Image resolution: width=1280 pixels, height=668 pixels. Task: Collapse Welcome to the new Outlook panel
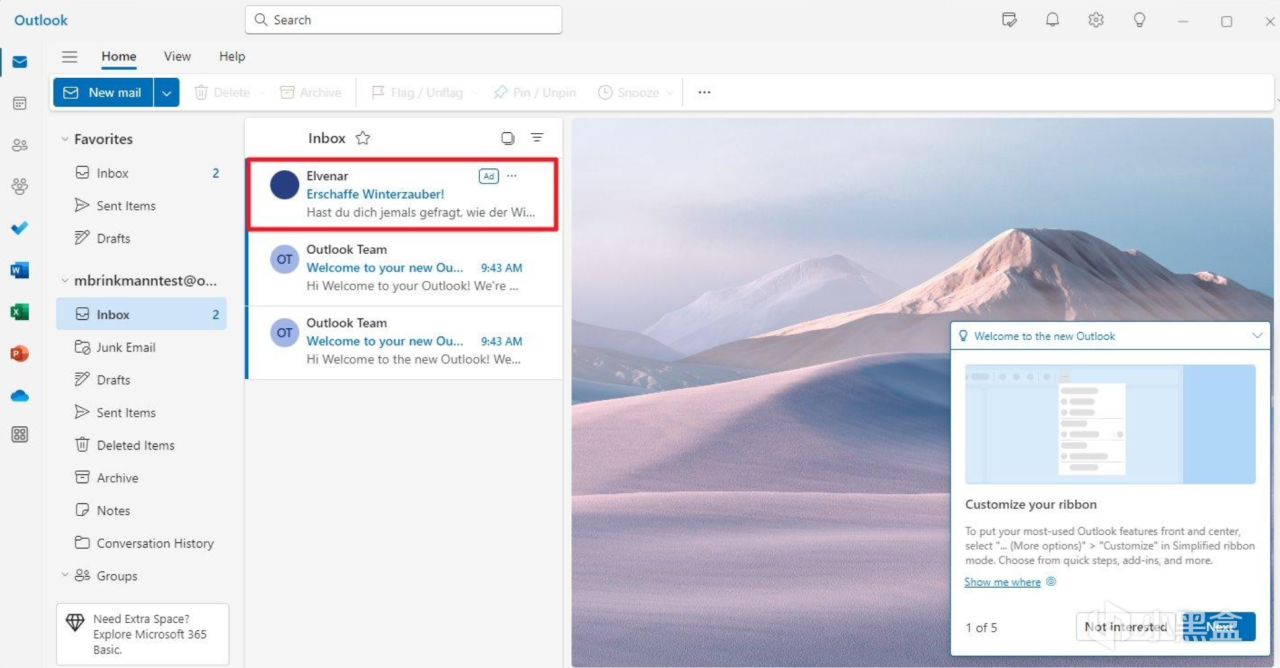[1258, 336]
